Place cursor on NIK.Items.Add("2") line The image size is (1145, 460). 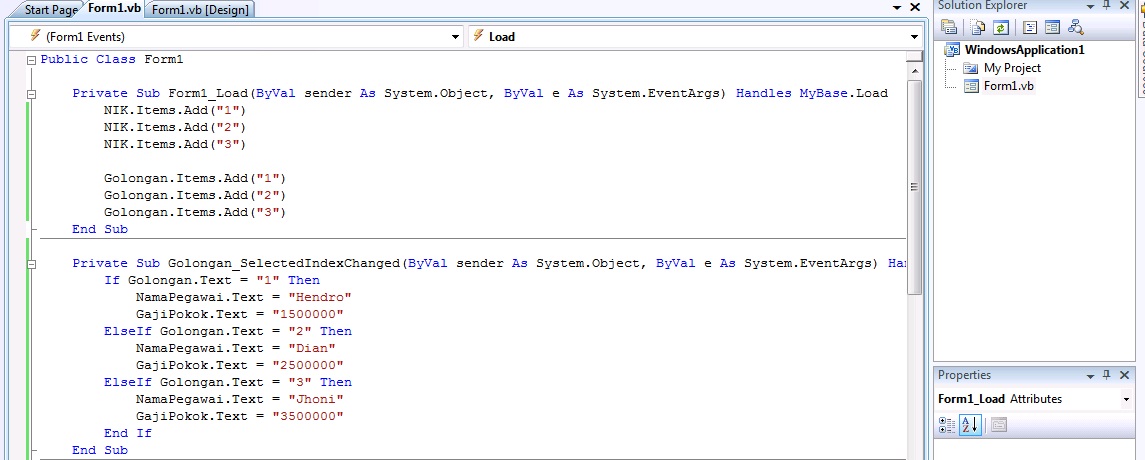click(175, 127)
